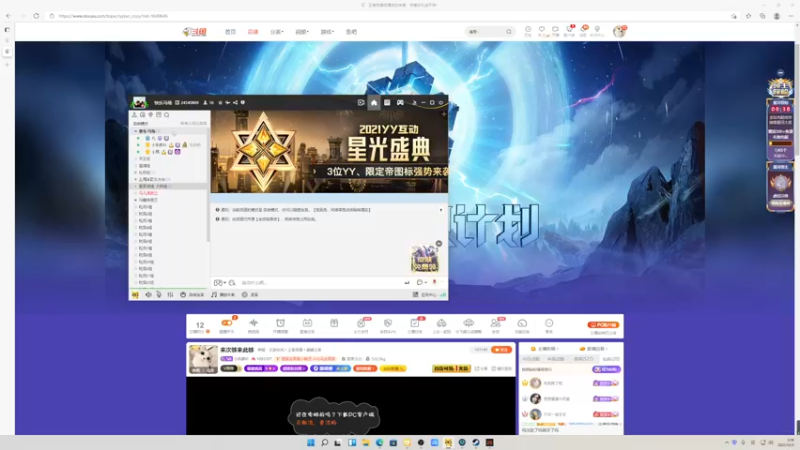The image size is (800, 450).
Task: Open the 分类 dropdown menu
Action: [277, 32]
